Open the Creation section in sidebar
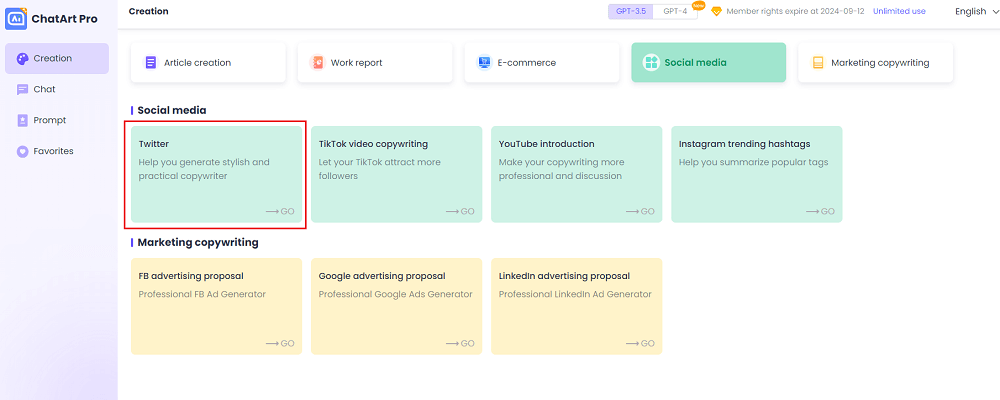Viewport: 1000px width, 400px height. coord(57,58)
